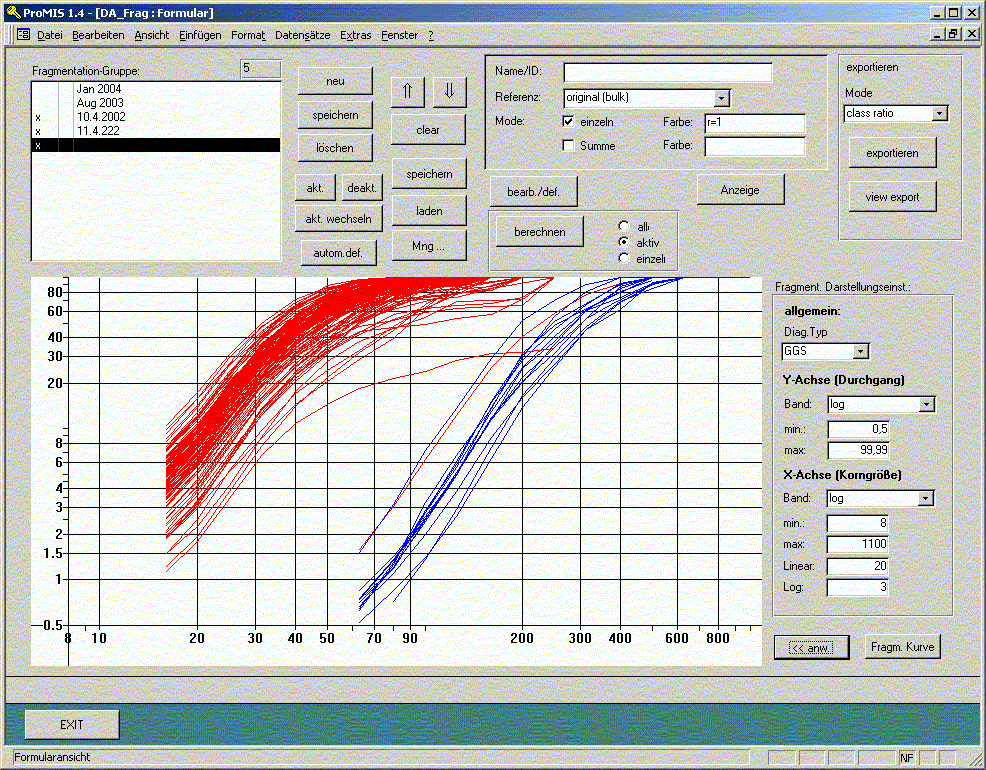Click the ProMIS key icon in title bar
Image resolution: width=986 pixels, height=770 pixels.
[x=13, y=13]
